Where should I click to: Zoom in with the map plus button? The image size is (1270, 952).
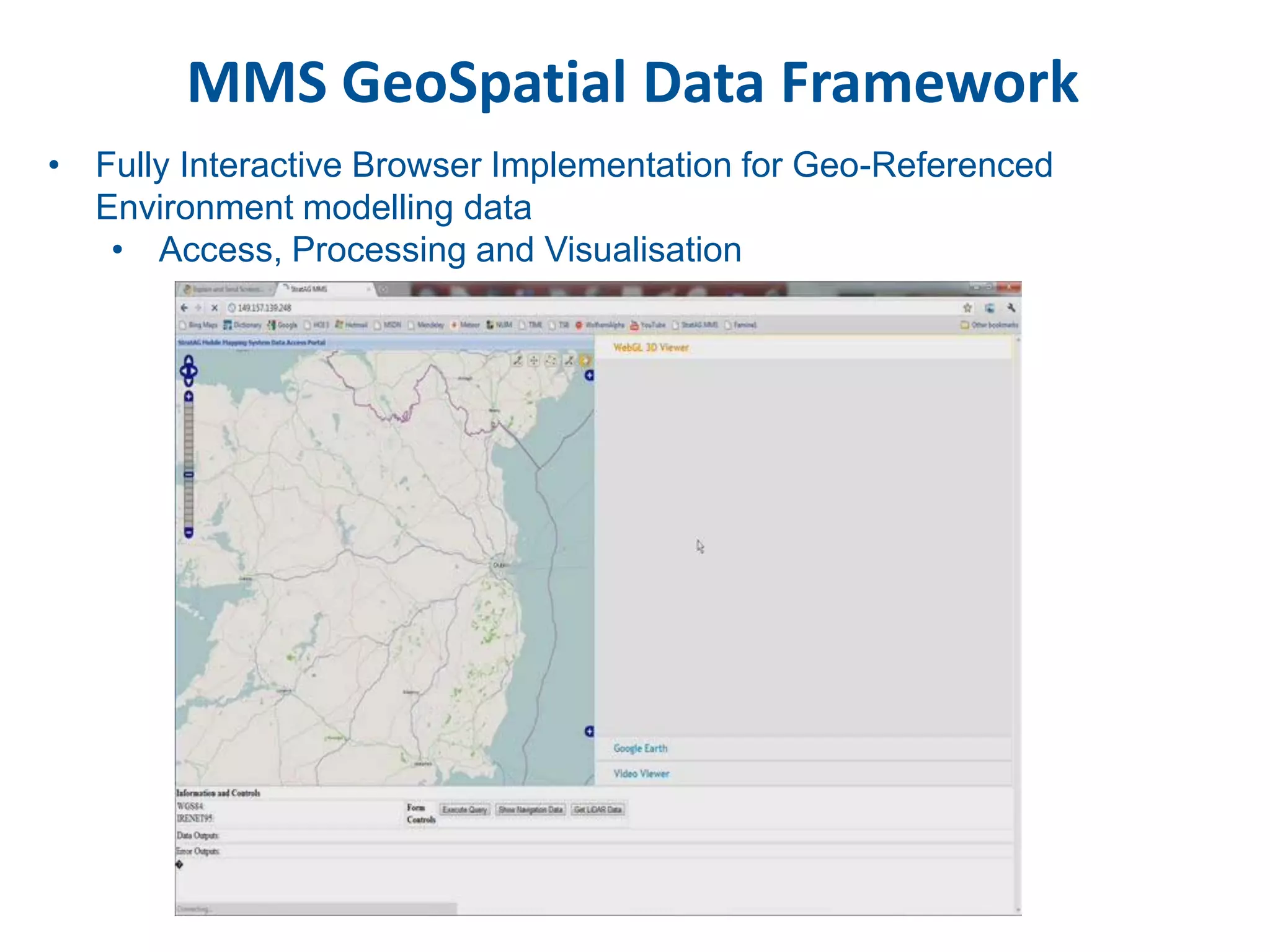pos(189,397)
